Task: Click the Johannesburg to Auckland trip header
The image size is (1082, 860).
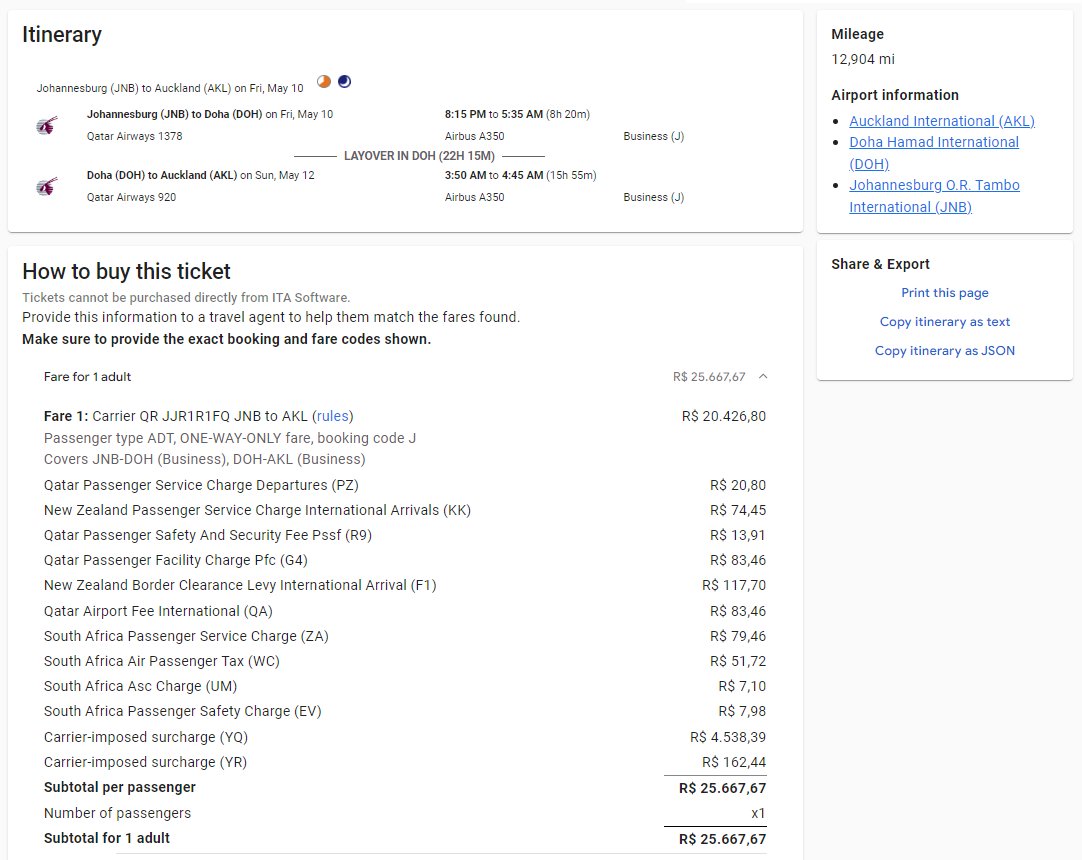Action: pos(170,88)
